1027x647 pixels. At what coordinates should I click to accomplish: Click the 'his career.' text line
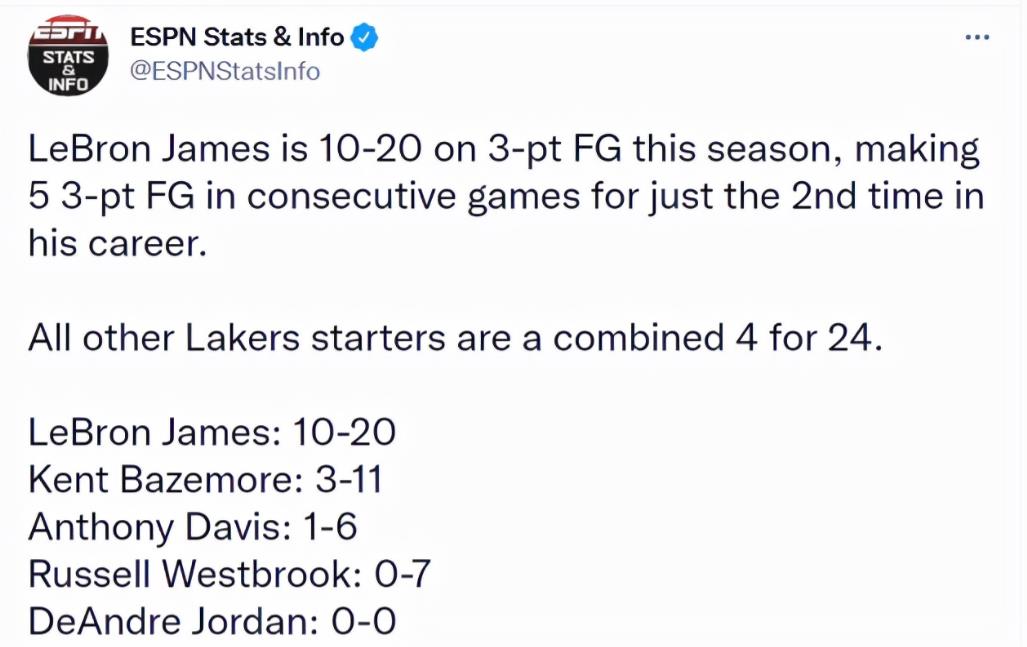(117, 244)
